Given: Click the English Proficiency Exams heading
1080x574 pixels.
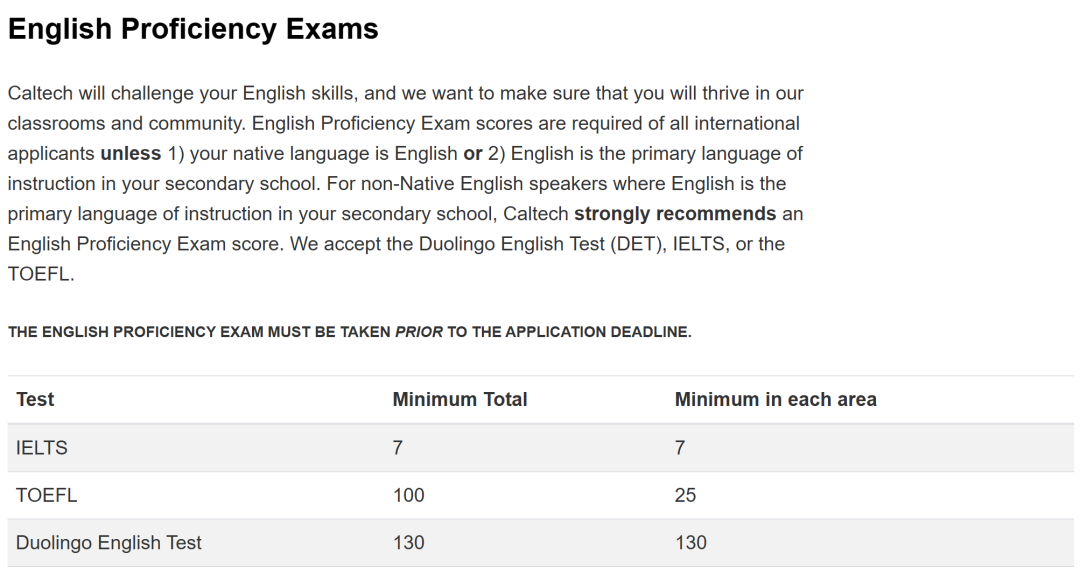Looking at the screenshot, I should coord(193,30).
